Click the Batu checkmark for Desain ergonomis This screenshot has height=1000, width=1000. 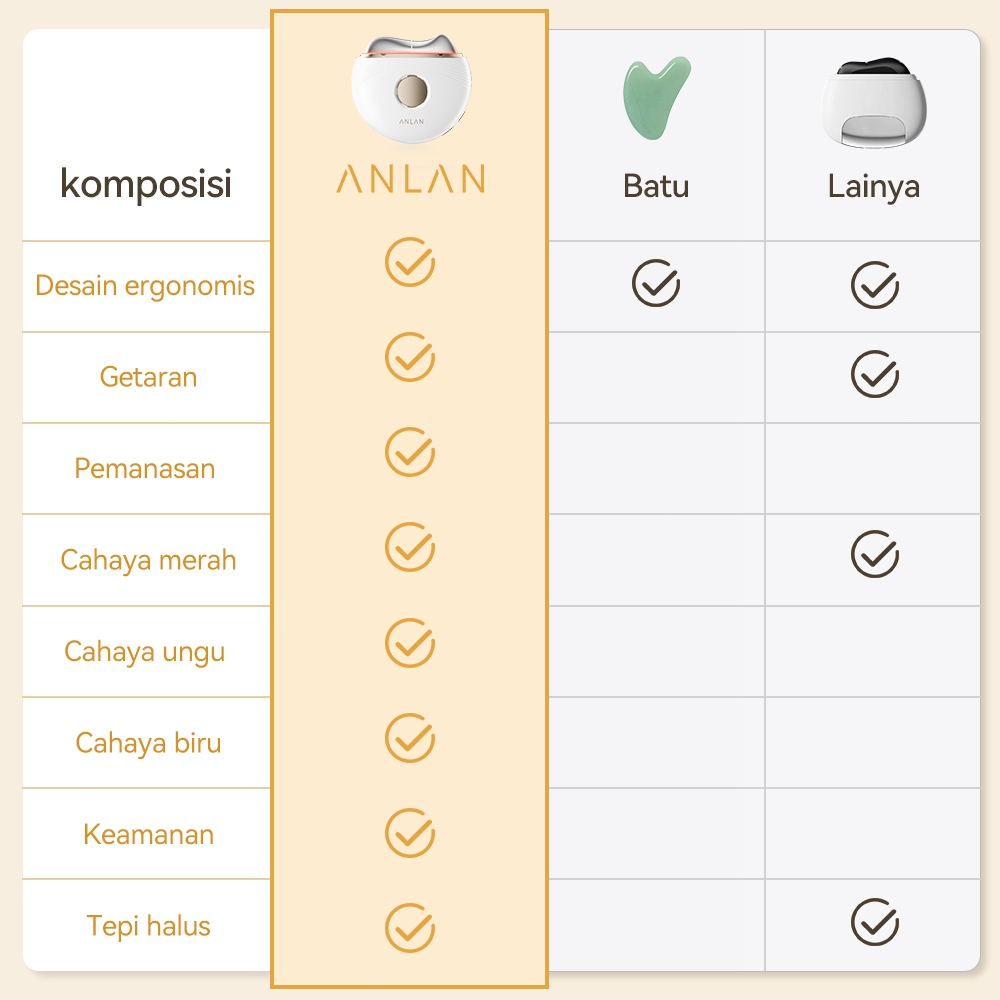[656, 284]
